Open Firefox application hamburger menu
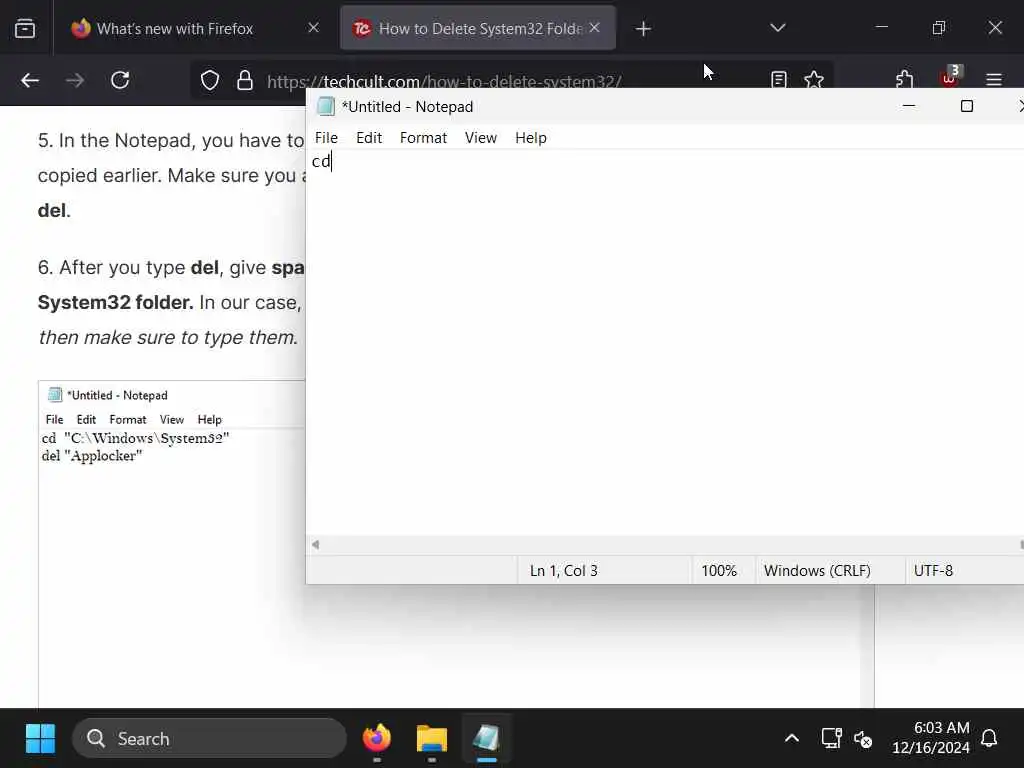Screen dimensions: 1024x768 coord(994,80)
